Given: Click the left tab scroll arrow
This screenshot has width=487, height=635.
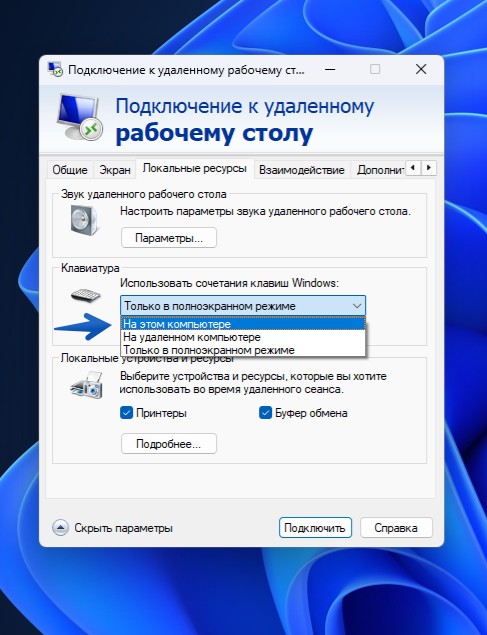Looking at the screenshot, I should click(413, 167).
